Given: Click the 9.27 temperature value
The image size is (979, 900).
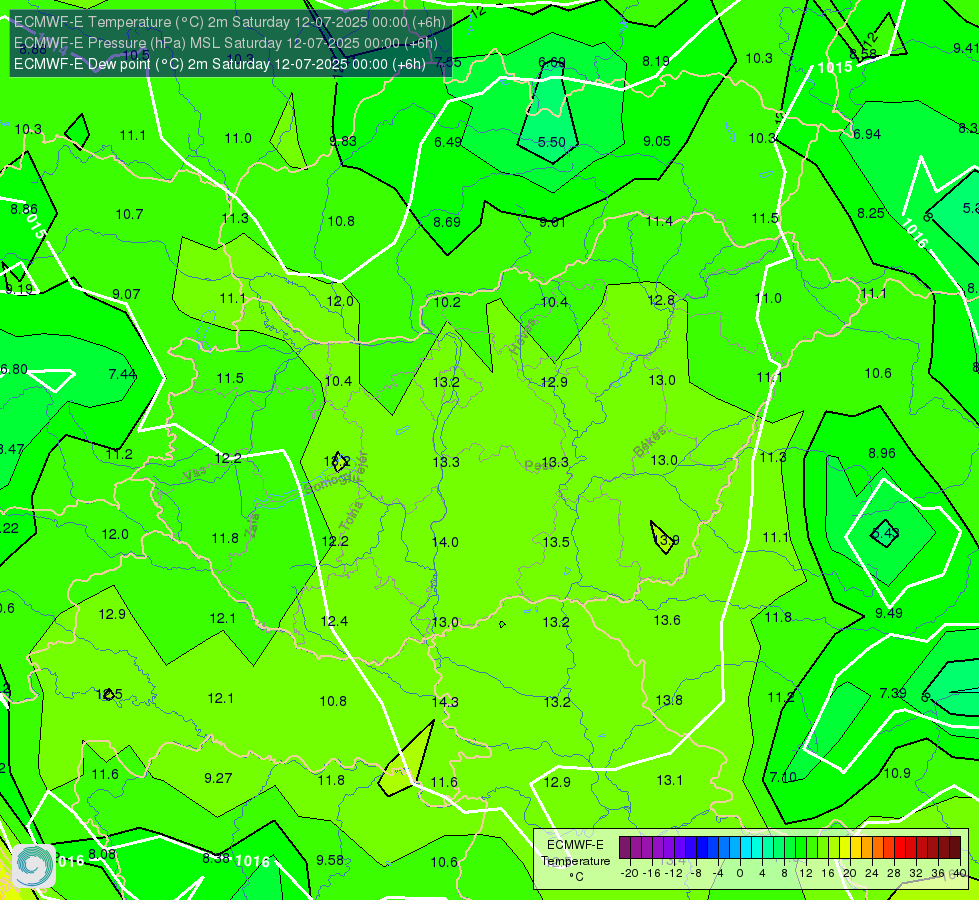Looking at the screenshot, I should coord(218,778).
